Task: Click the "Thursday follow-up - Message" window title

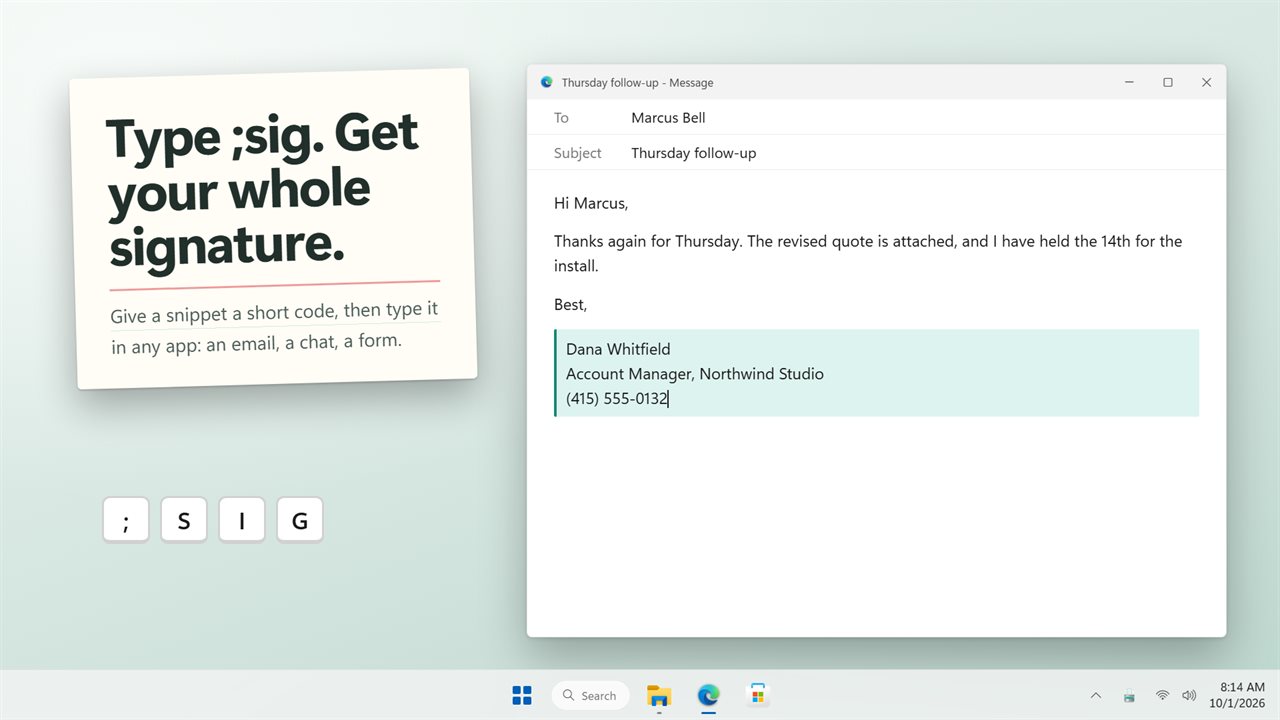Action: click(x=637, y=82)
